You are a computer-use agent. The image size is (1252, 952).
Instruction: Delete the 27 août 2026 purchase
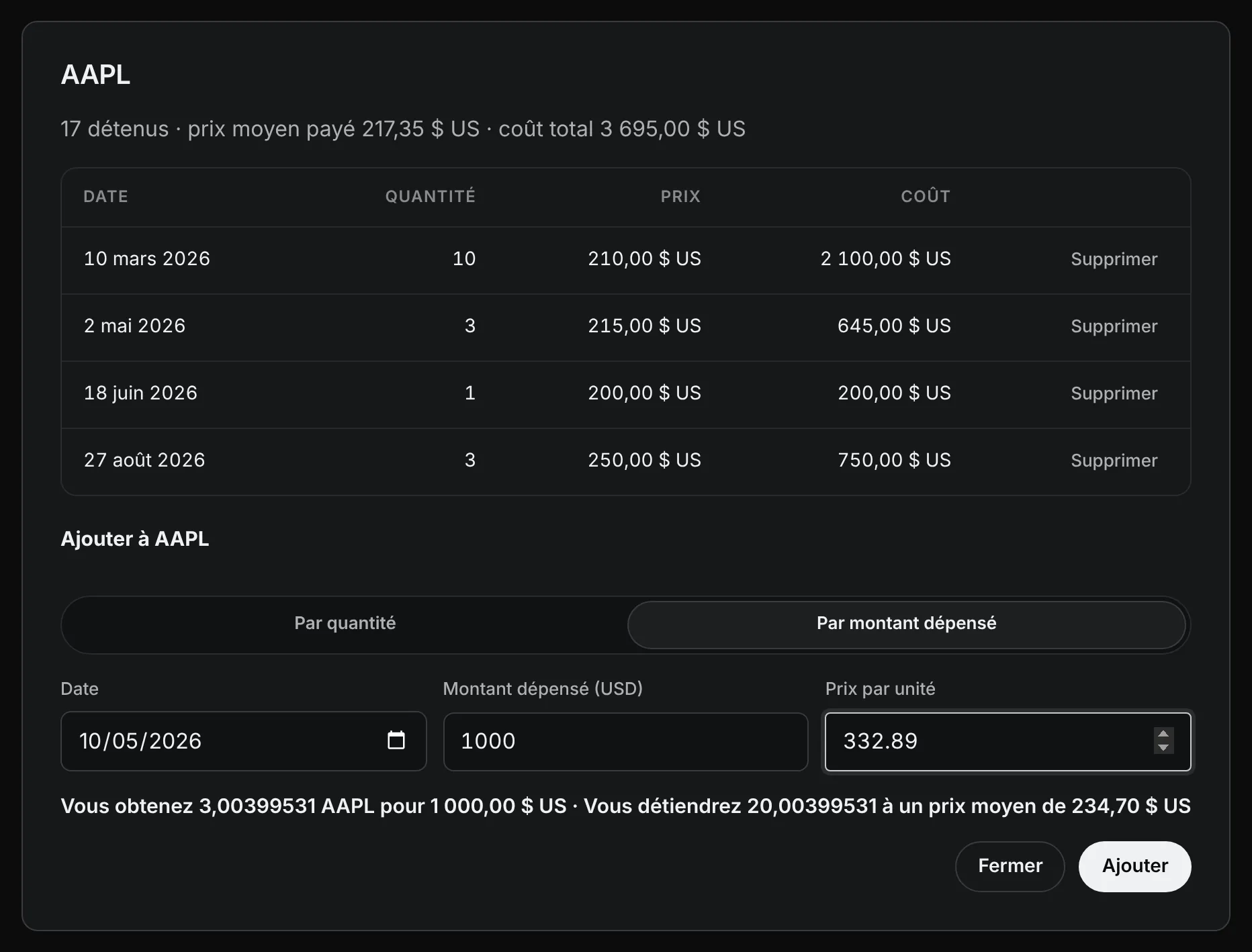[1114, 461]
